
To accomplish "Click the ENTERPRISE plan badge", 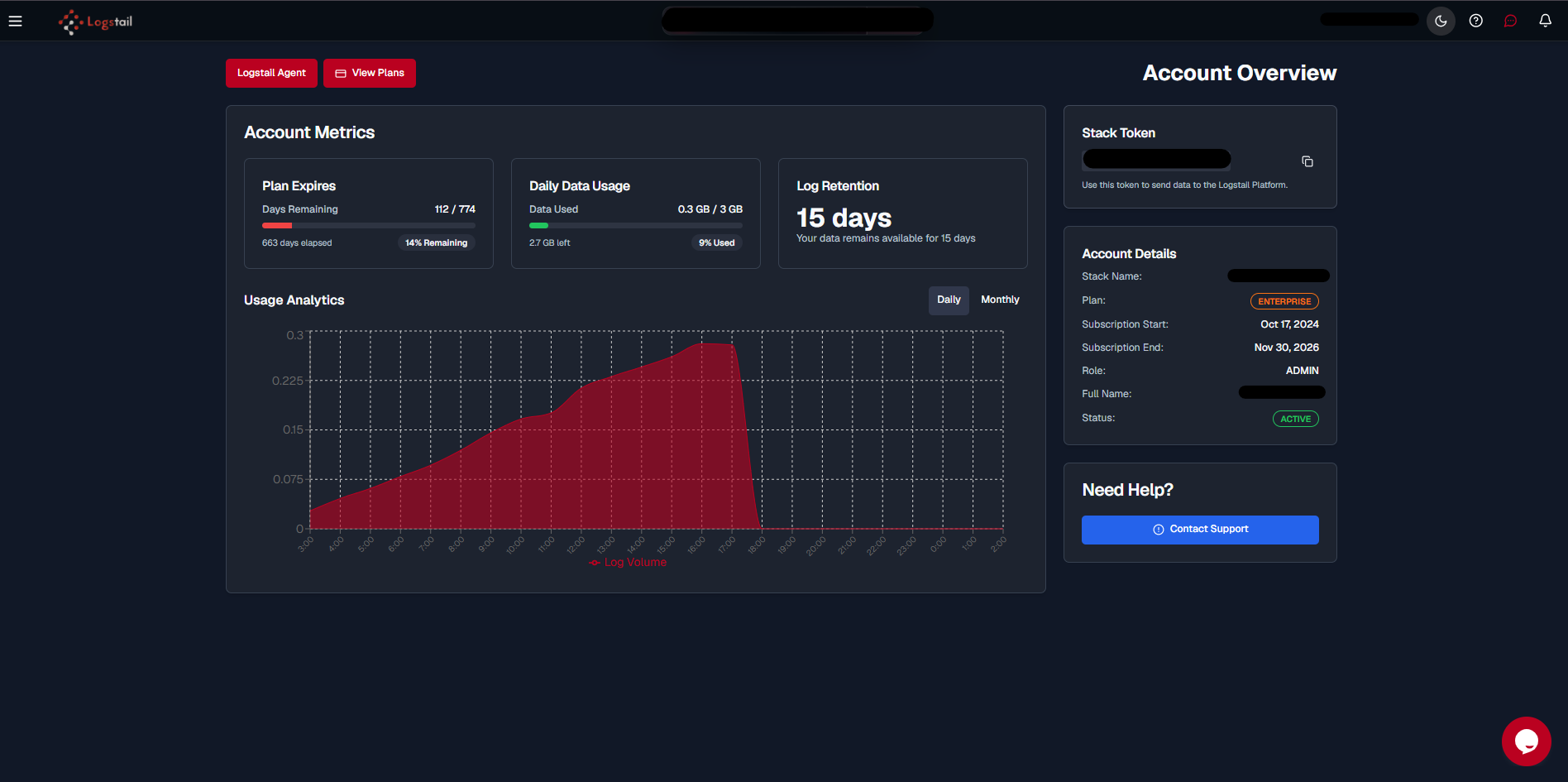I will click(1284, 301).
